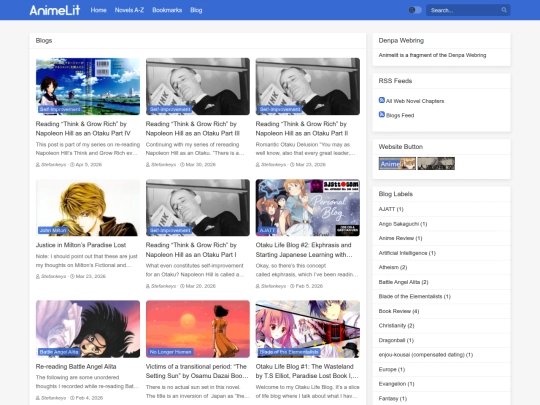Select the enjou-kousai (compensated dating) label
The image size is (540, 405).
point(426,355)
